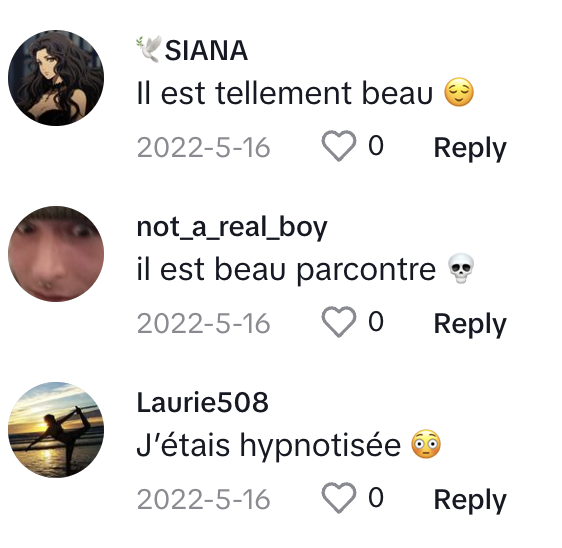Select the comment 'J'étais hypnotisée'
Screen dimensions: 562x548
point(269,445)
